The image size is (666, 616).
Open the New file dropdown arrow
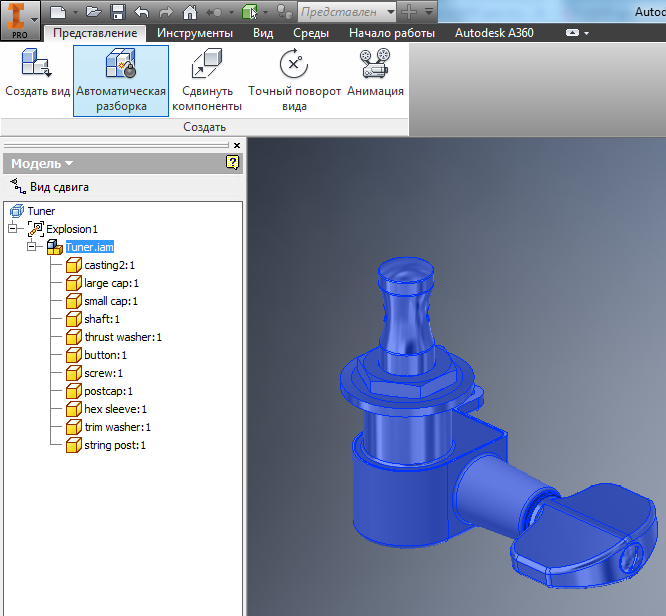pos(75,12)
